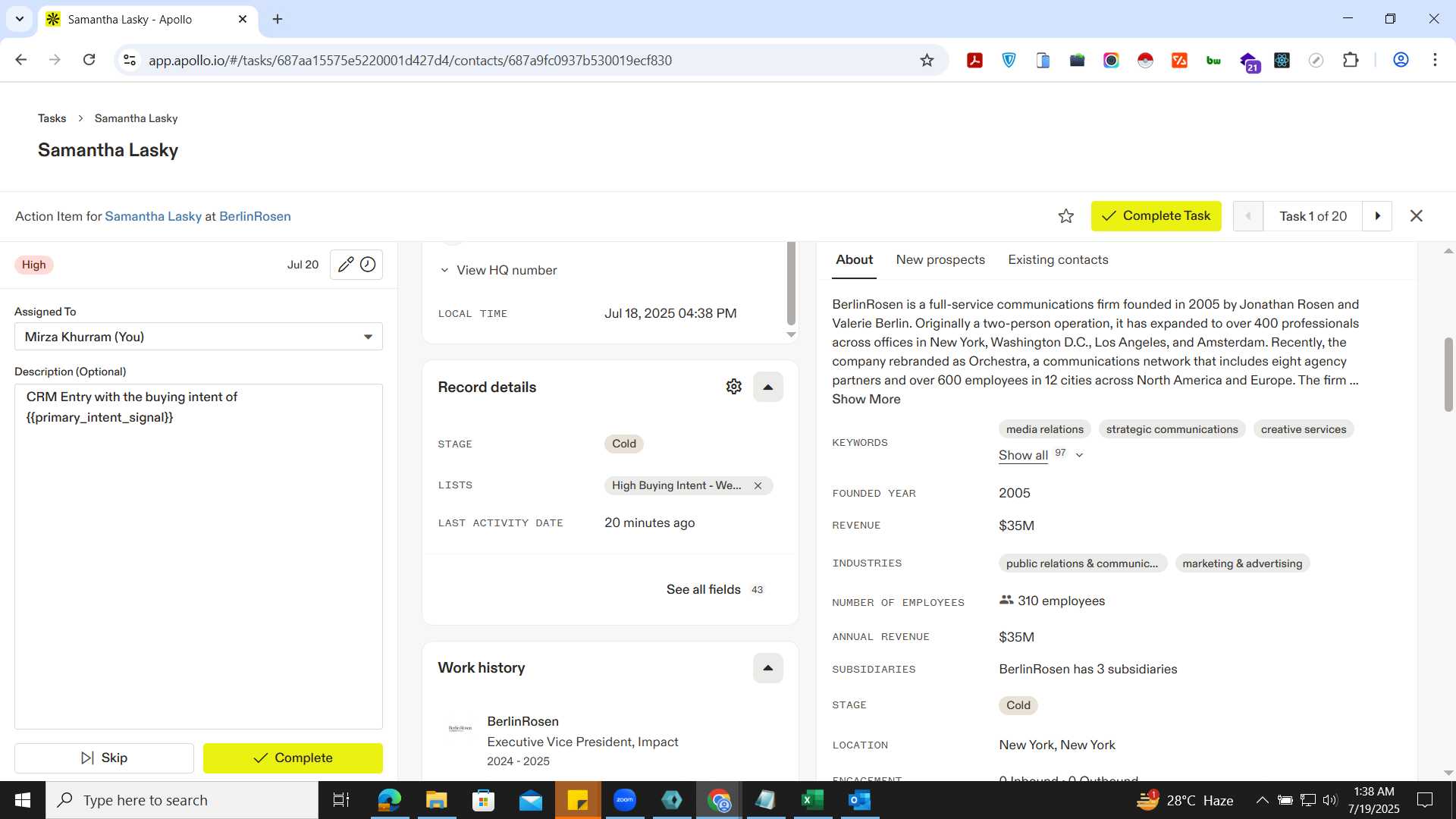Click the marketing & advertising industry tag
The width and height of the screenshot is (1456, 819).
click(x=1242, y=564)
